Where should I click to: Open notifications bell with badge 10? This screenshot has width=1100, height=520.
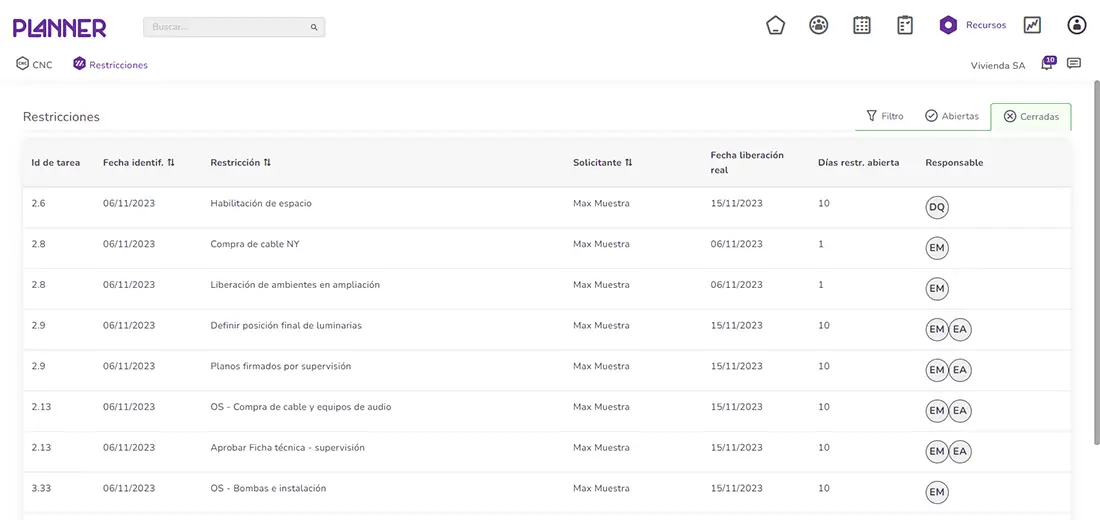[1047, 64]
